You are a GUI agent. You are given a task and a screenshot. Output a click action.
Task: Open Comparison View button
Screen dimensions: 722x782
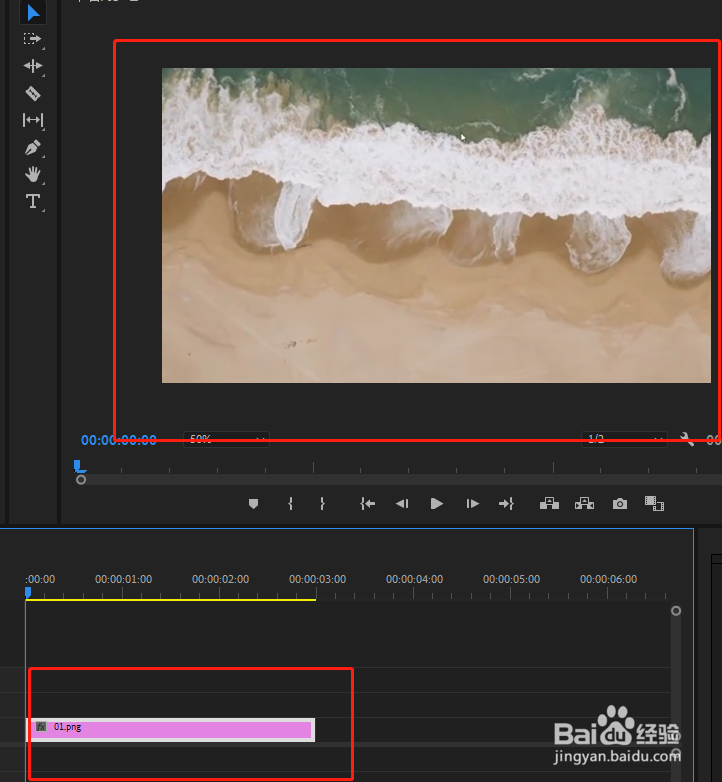tap(654, 504)
